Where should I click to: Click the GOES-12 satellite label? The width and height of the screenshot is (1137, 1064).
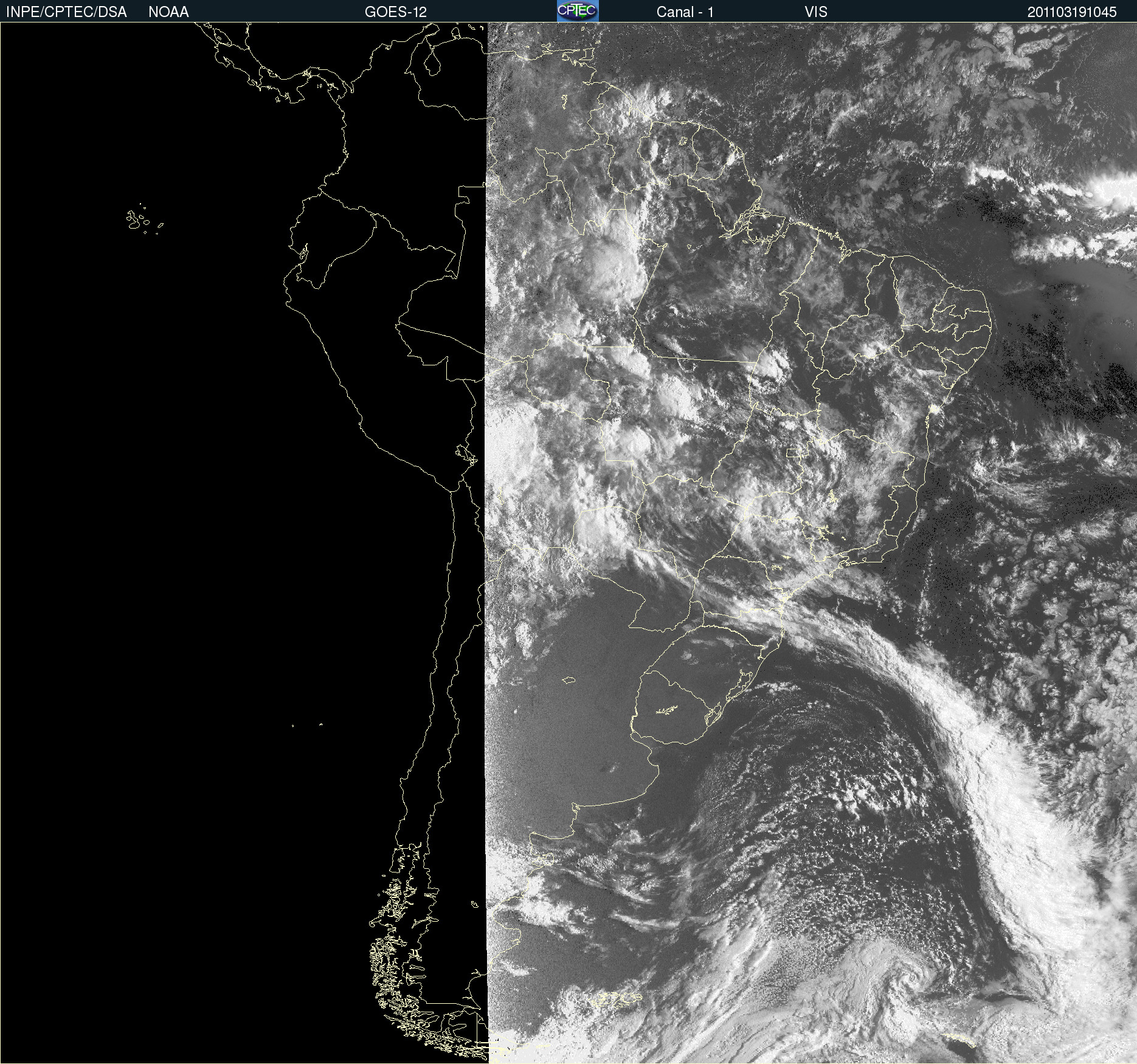tap(396, 12)
